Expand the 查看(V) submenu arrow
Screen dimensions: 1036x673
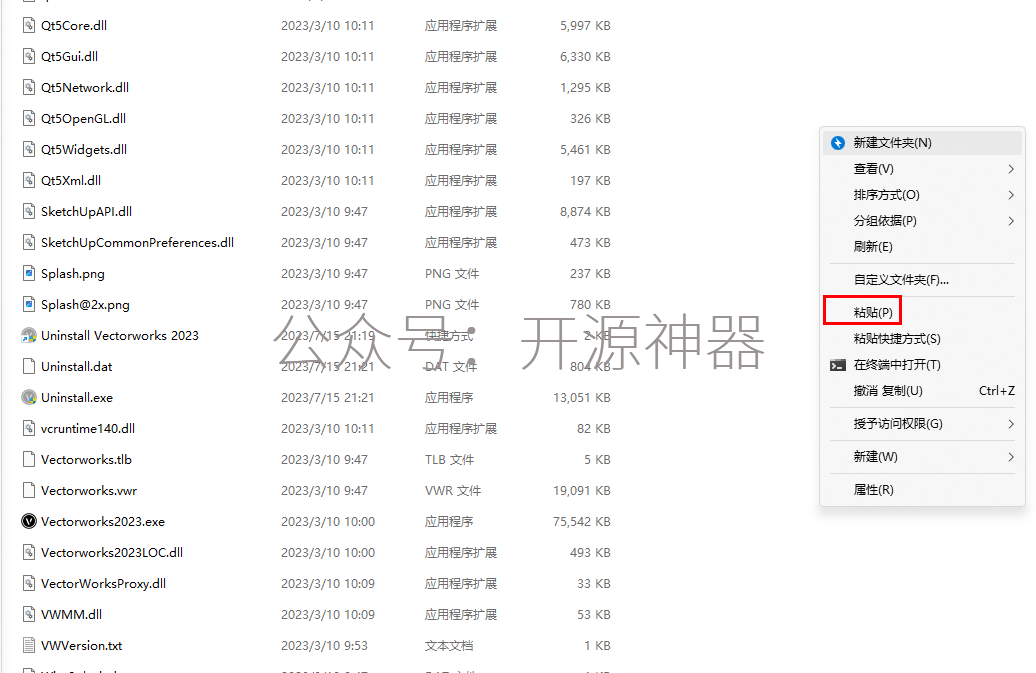pos(1011,170)
